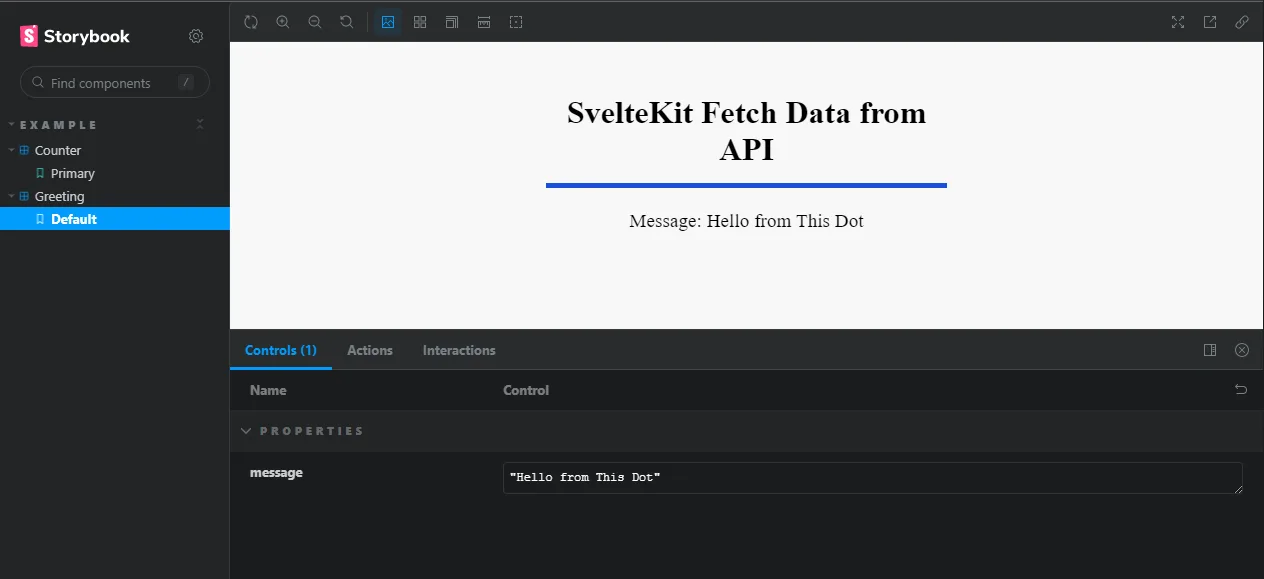Switch to the Actions tab
This screenshot has width=1264, height=579.
pyautogui.click(x=370, y=350)
